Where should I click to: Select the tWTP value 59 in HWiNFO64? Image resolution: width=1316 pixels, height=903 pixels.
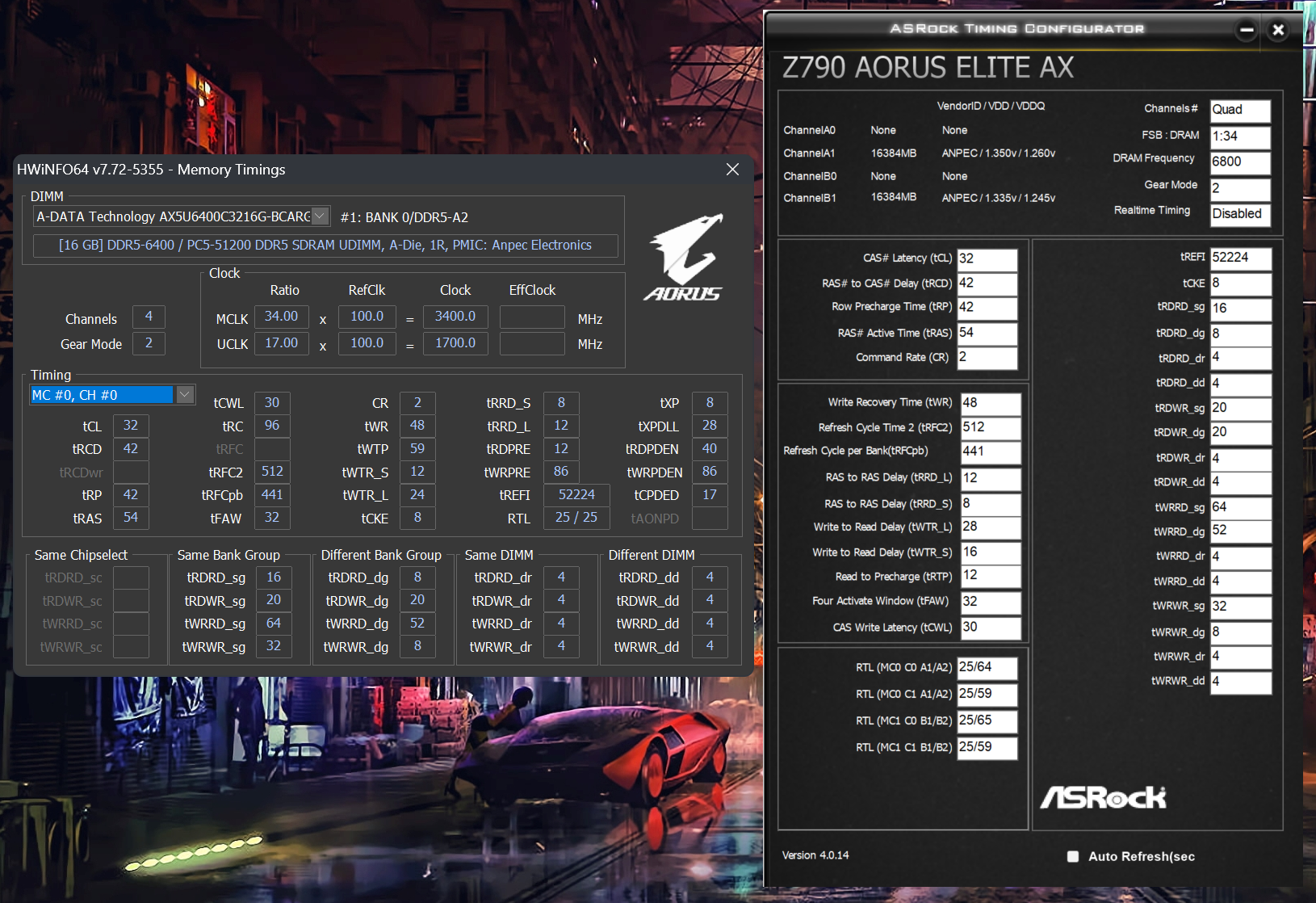417,449
